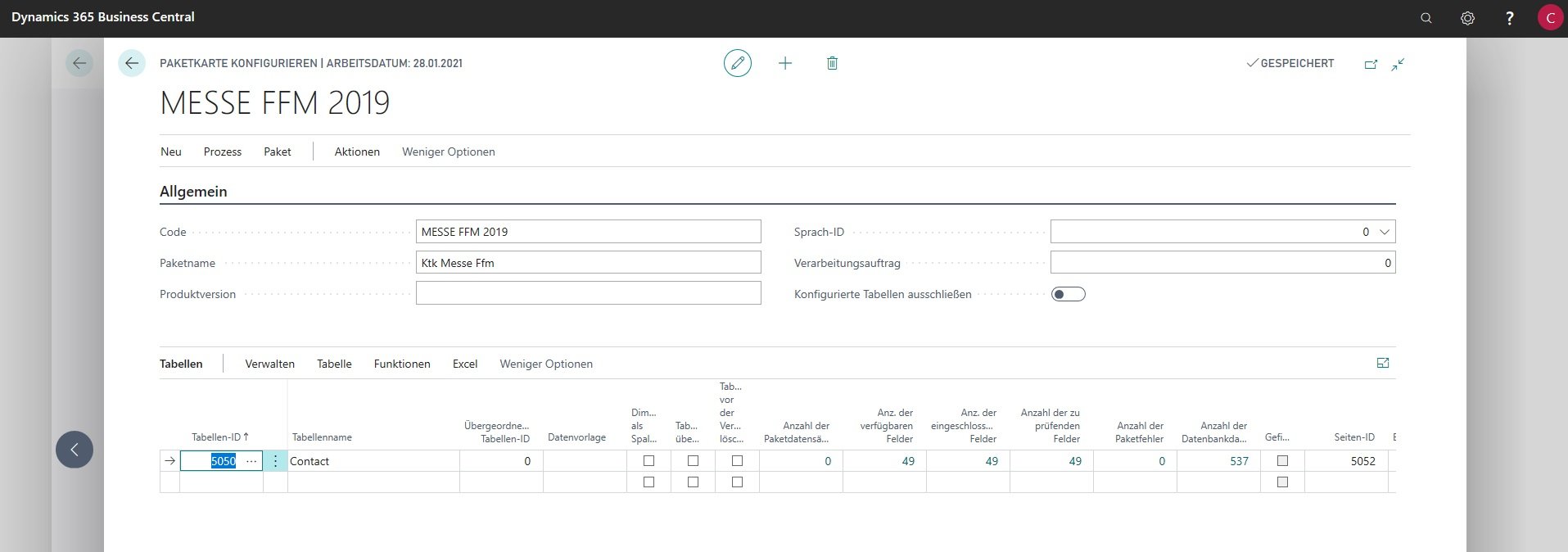Open the Paket menu
Viewport: 1568px width, 552px height.
[278, 152]
